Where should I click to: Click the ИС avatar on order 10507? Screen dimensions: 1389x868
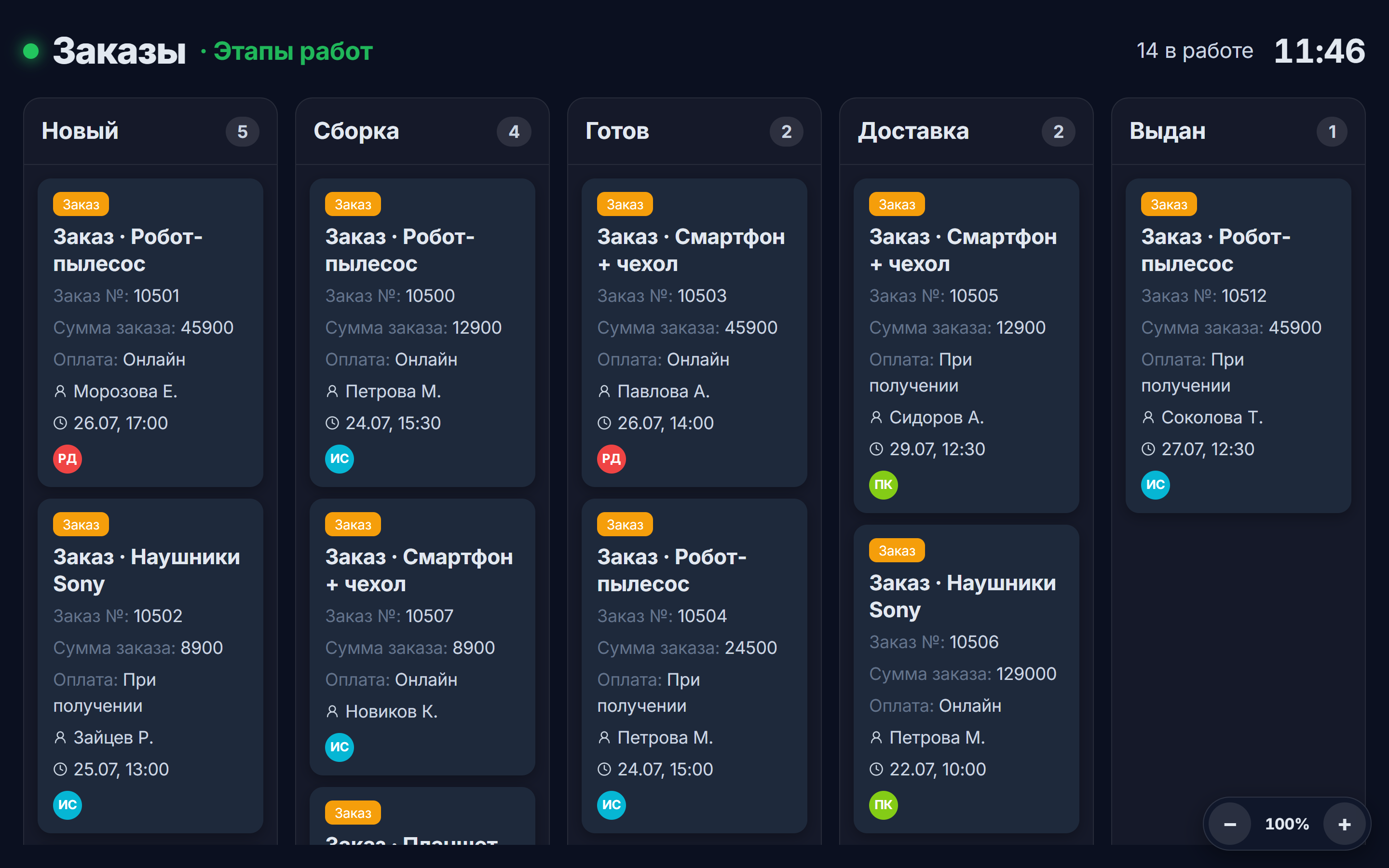[339, 747]
